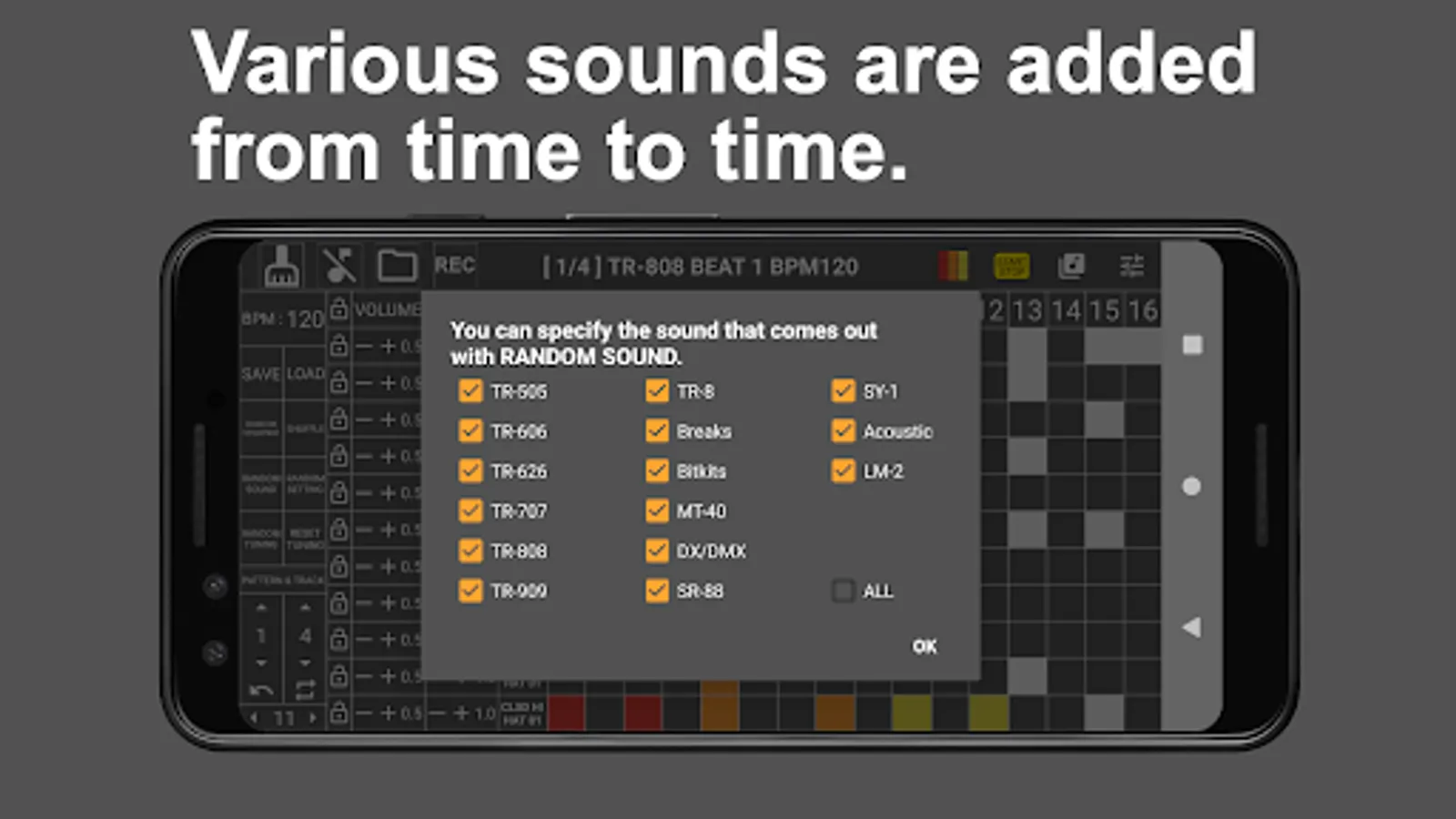Tap the plus button beside value 1.0
The width and height of the screenshot is (1456, 819).
[461, 713]
